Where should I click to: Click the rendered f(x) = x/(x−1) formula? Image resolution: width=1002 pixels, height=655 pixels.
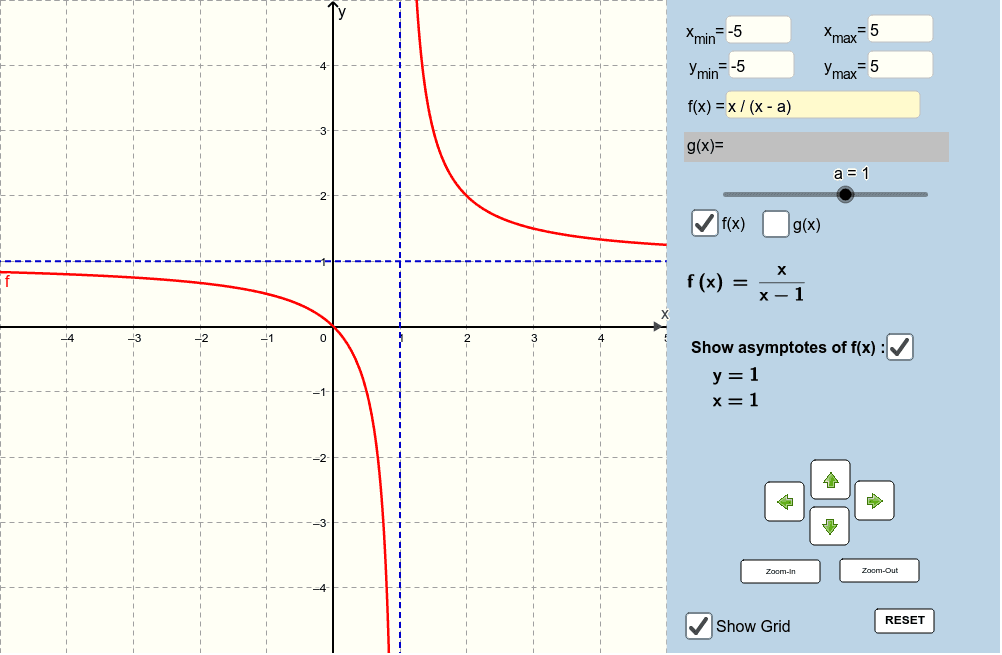pyautogui.click(x=746, y=282)
